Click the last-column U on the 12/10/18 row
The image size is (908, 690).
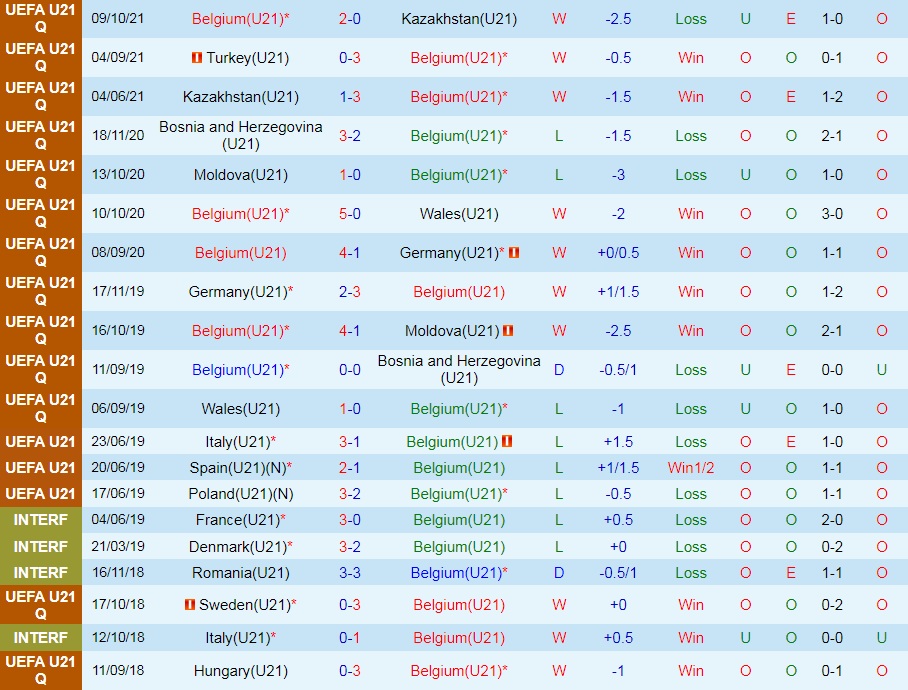(x=881, y=638)
